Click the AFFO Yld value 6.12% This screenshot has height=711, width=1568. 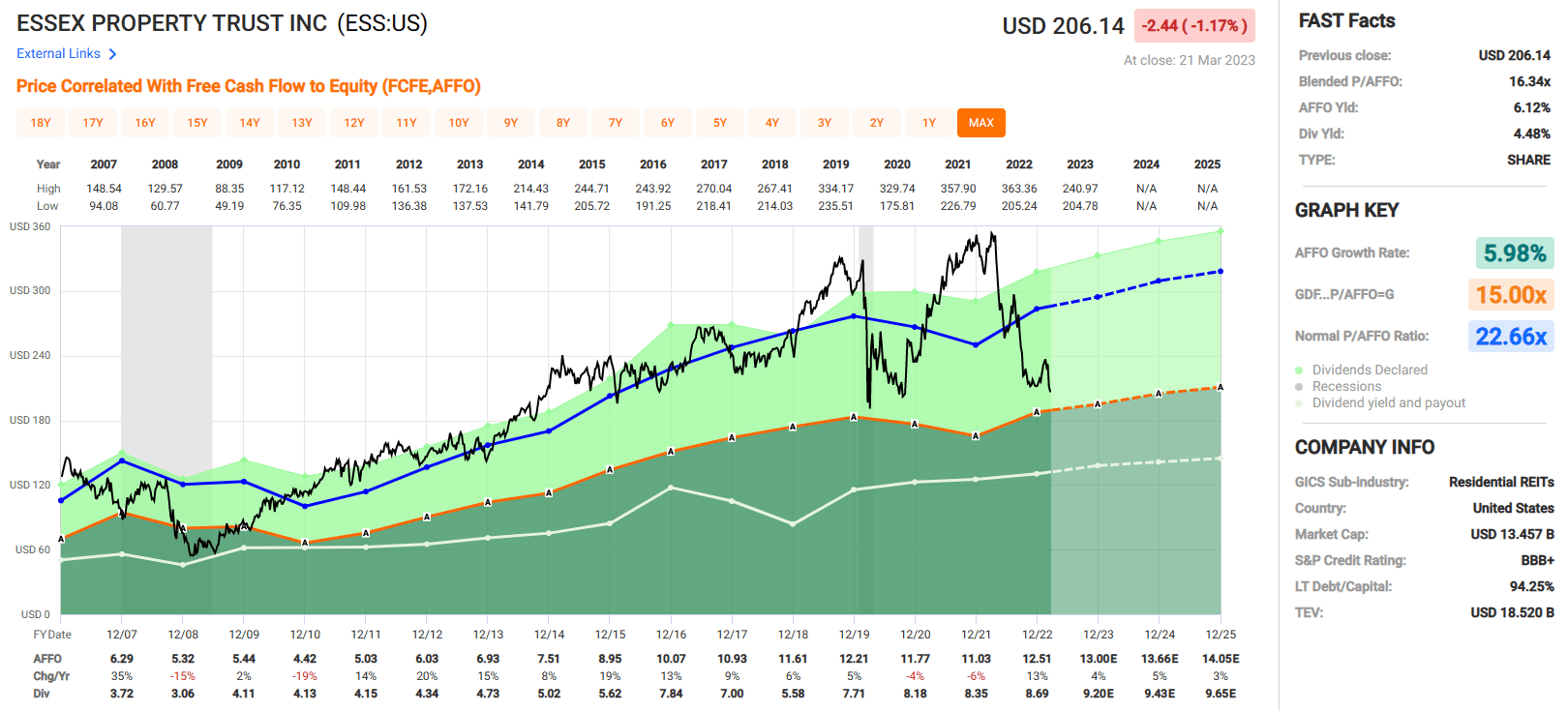(1532, 107)
